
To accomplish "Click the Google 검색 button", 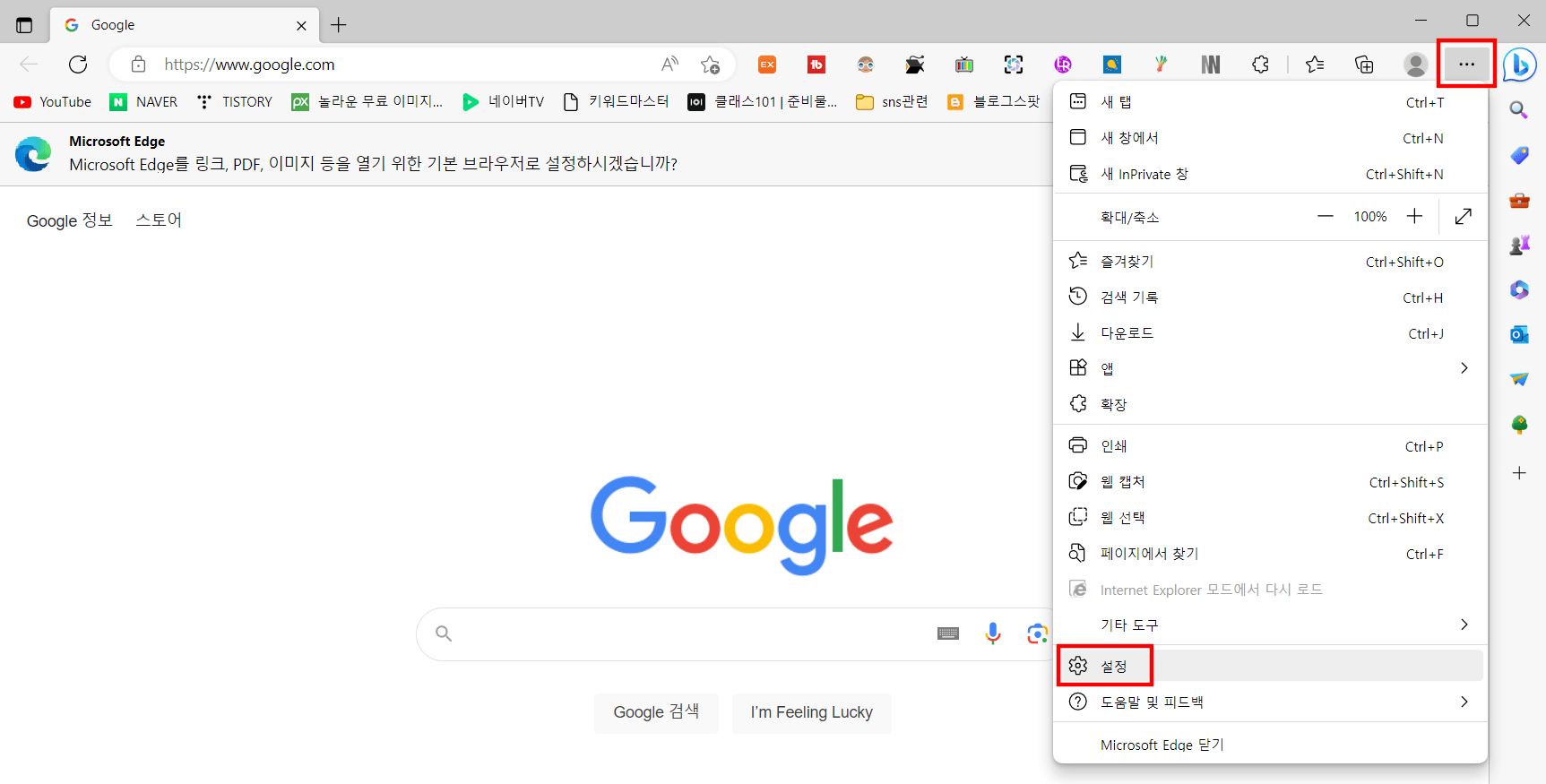I will point(656,712).
